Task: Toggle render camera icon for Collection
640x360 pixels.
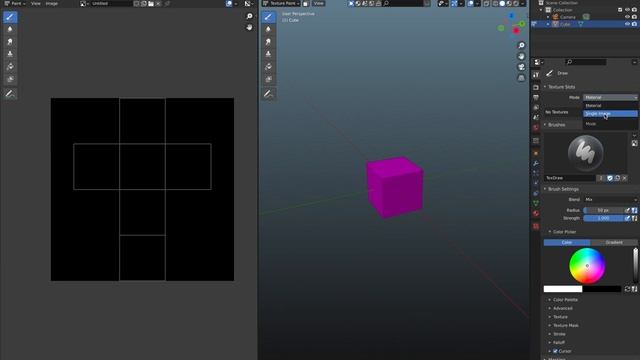Action: [x=634, y=10]
